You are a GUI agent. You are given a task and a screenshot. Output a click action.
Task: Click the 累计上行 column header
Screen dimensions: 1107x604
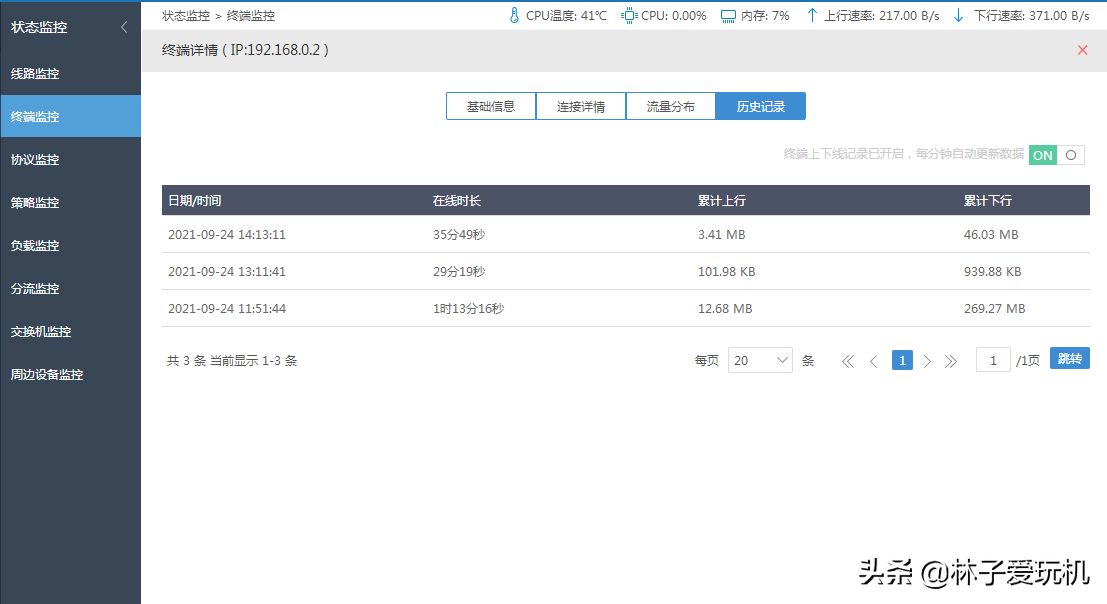coord(722,201)
